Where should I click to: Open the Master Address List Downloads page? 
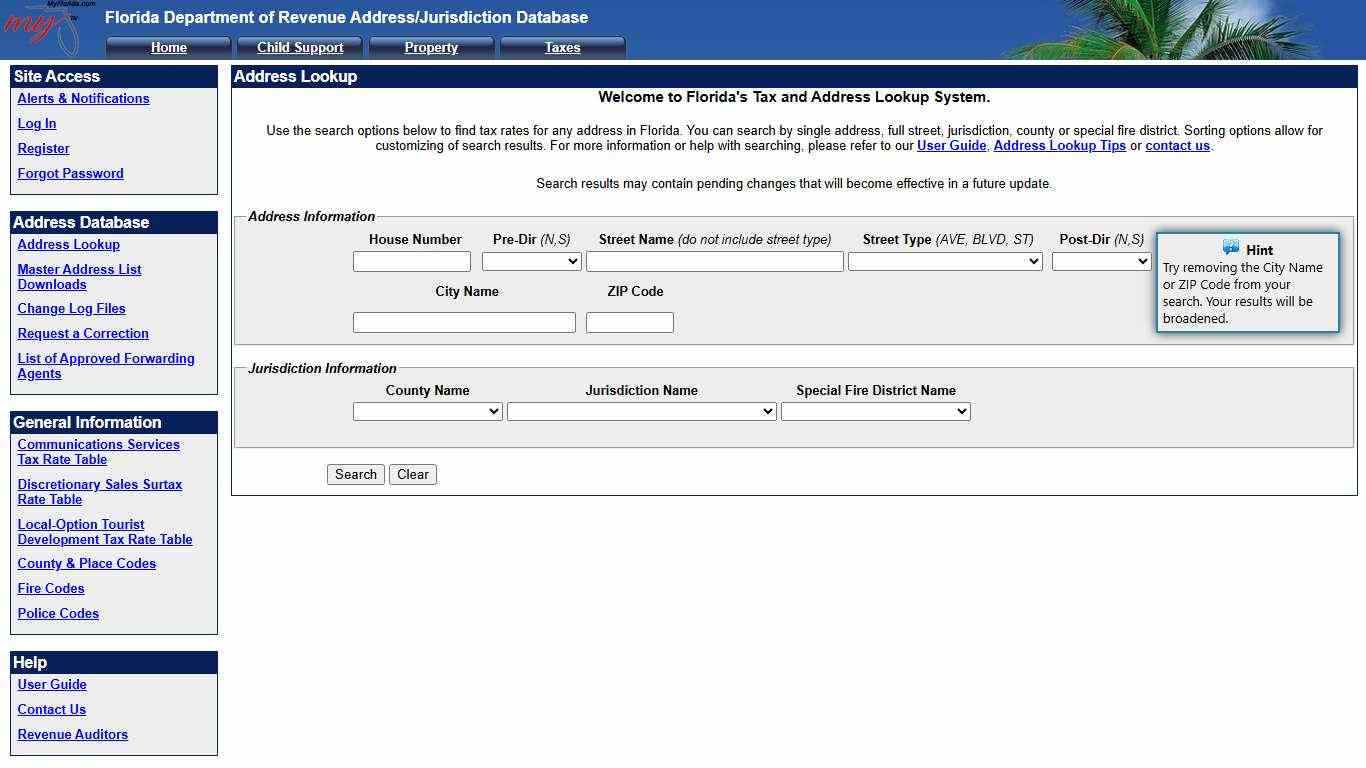[79, 276]
